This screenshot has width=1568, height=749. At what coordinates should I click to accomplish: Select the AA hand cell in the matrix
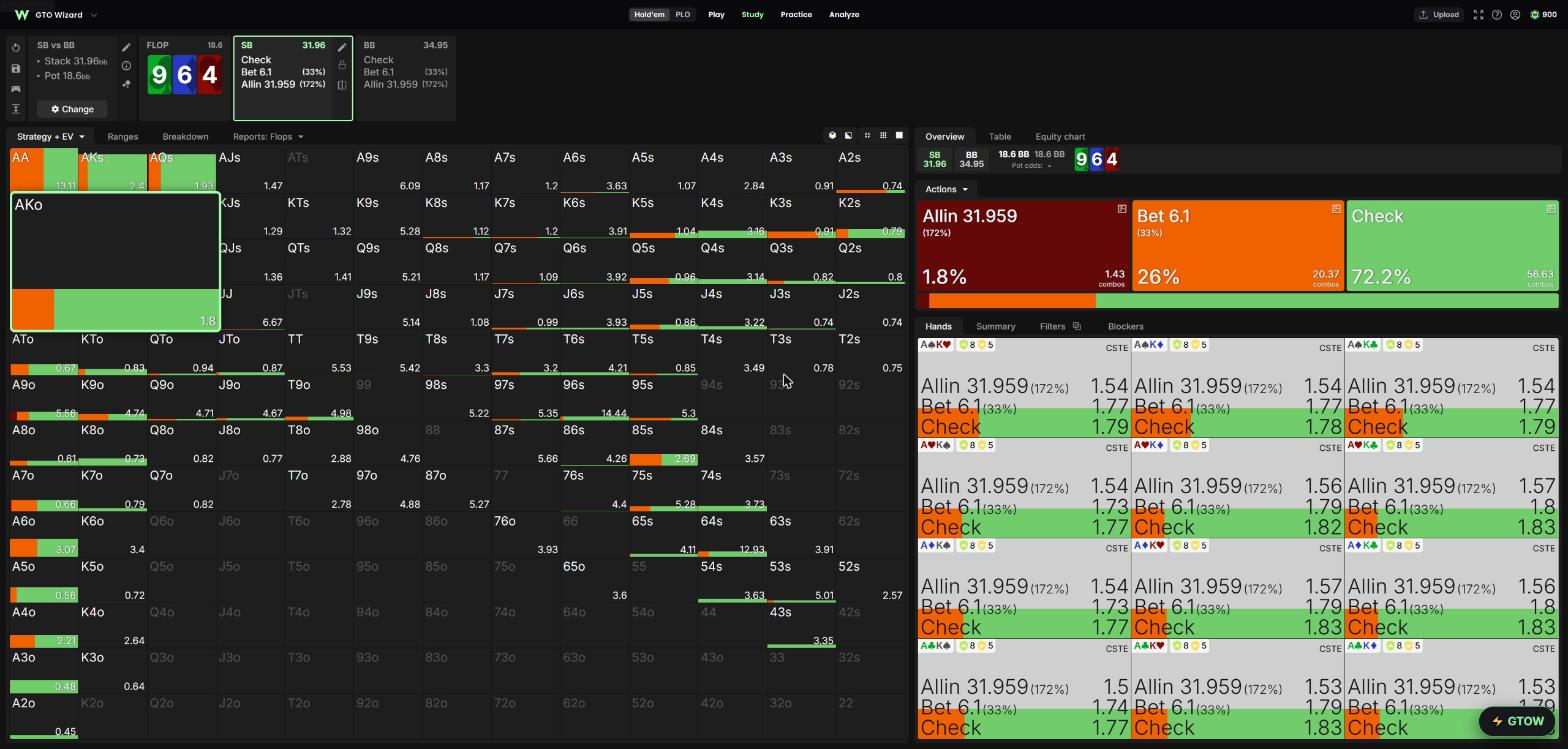[44, 170]
